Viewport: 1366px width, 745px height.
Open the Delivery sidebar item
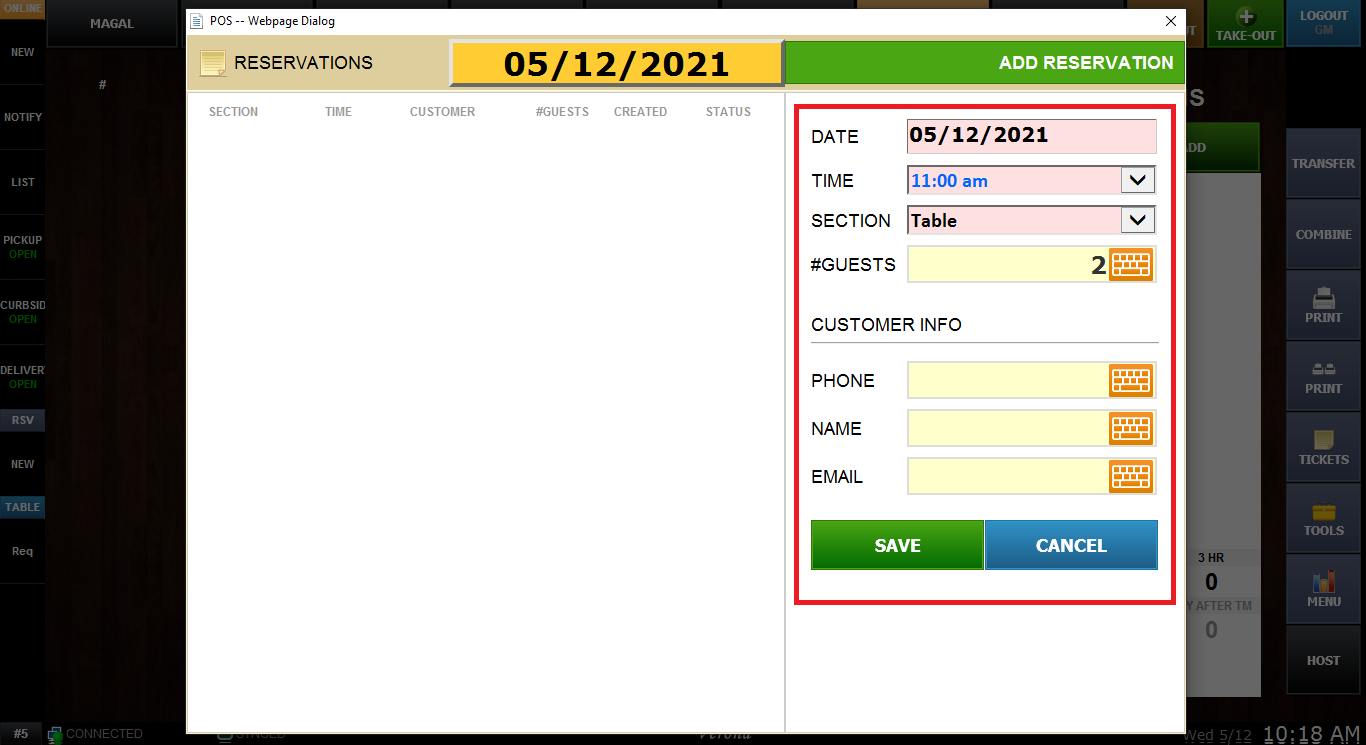click(22, 377)
